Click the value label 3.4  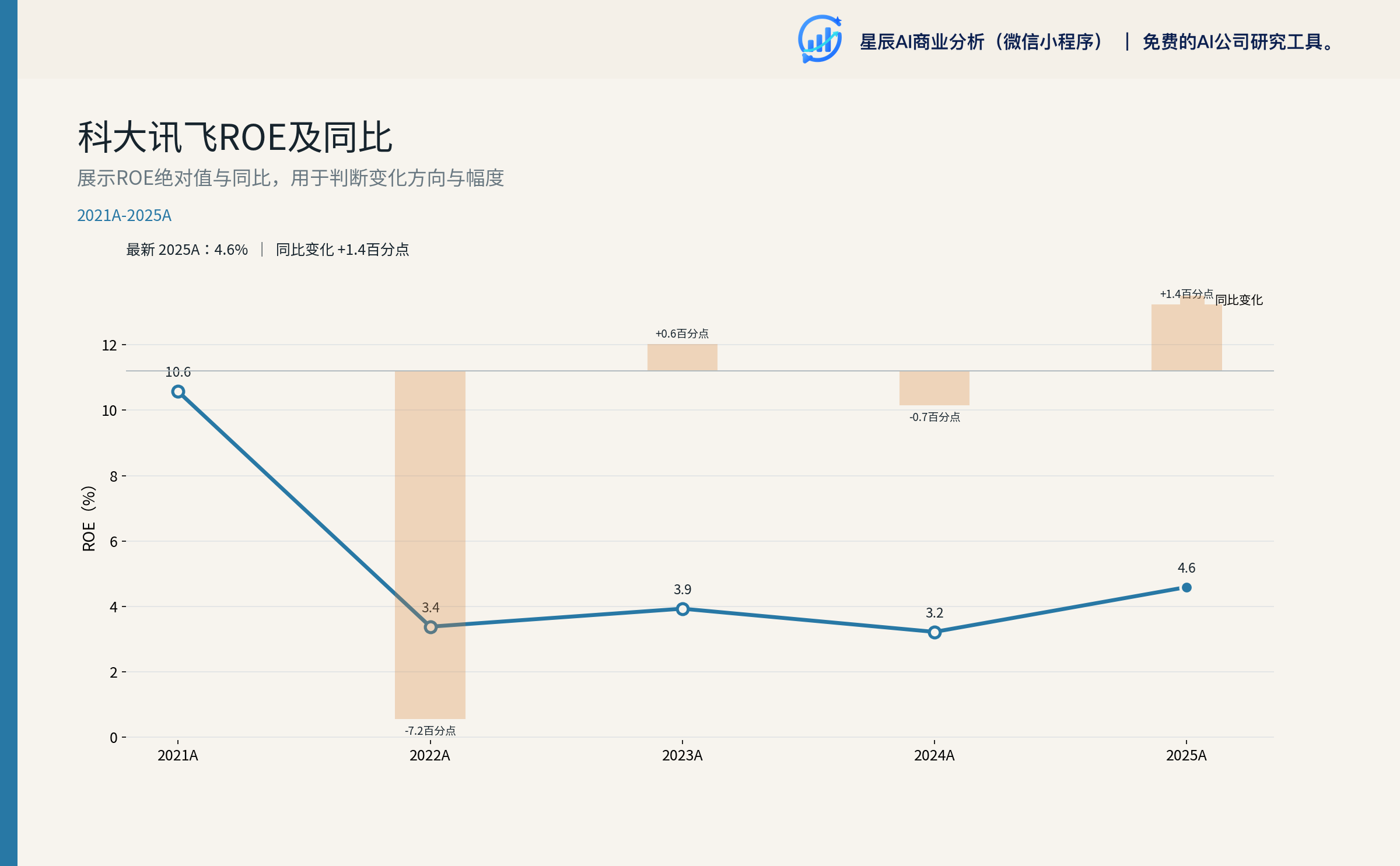click(x=430, y=608)
